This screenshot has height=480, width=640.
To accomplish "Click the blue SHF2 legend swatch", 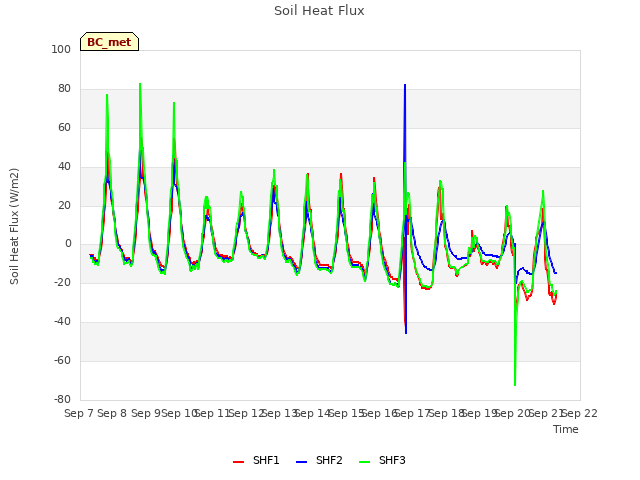I will pyautogui.click(x=301, y=462).
